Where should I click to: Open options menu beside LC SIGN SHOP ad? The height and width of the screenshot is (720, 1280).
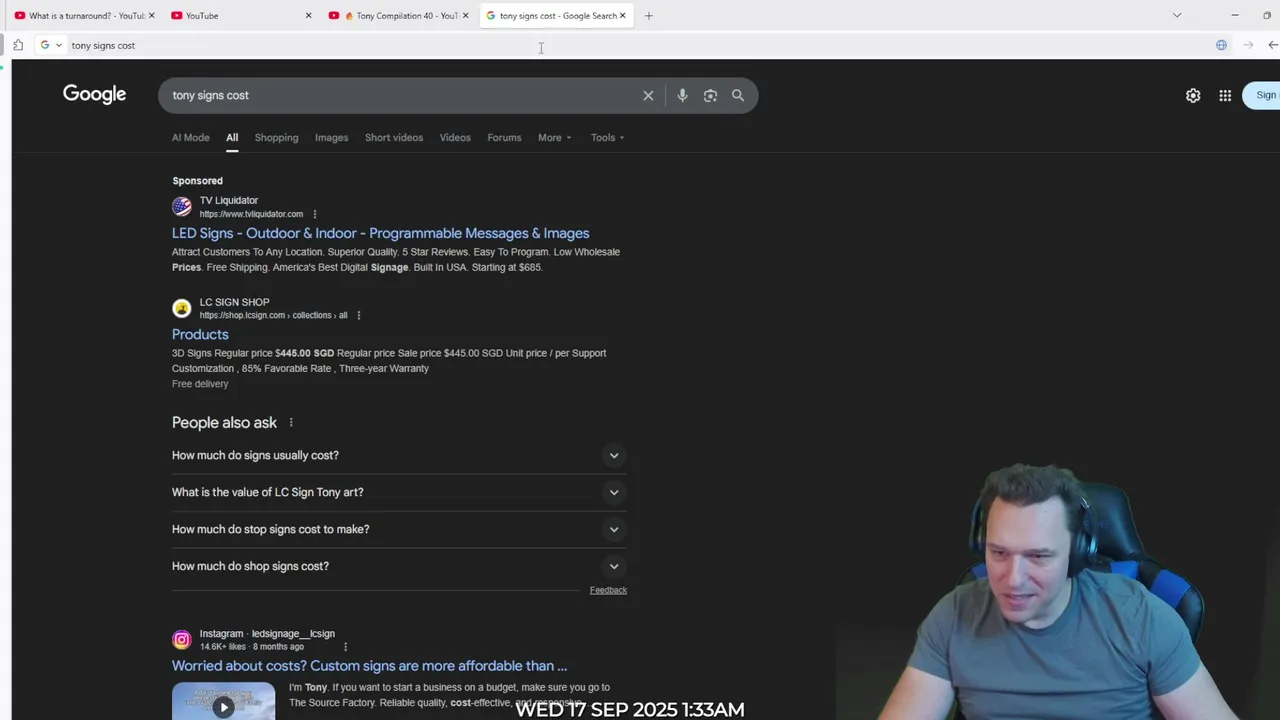359,315
